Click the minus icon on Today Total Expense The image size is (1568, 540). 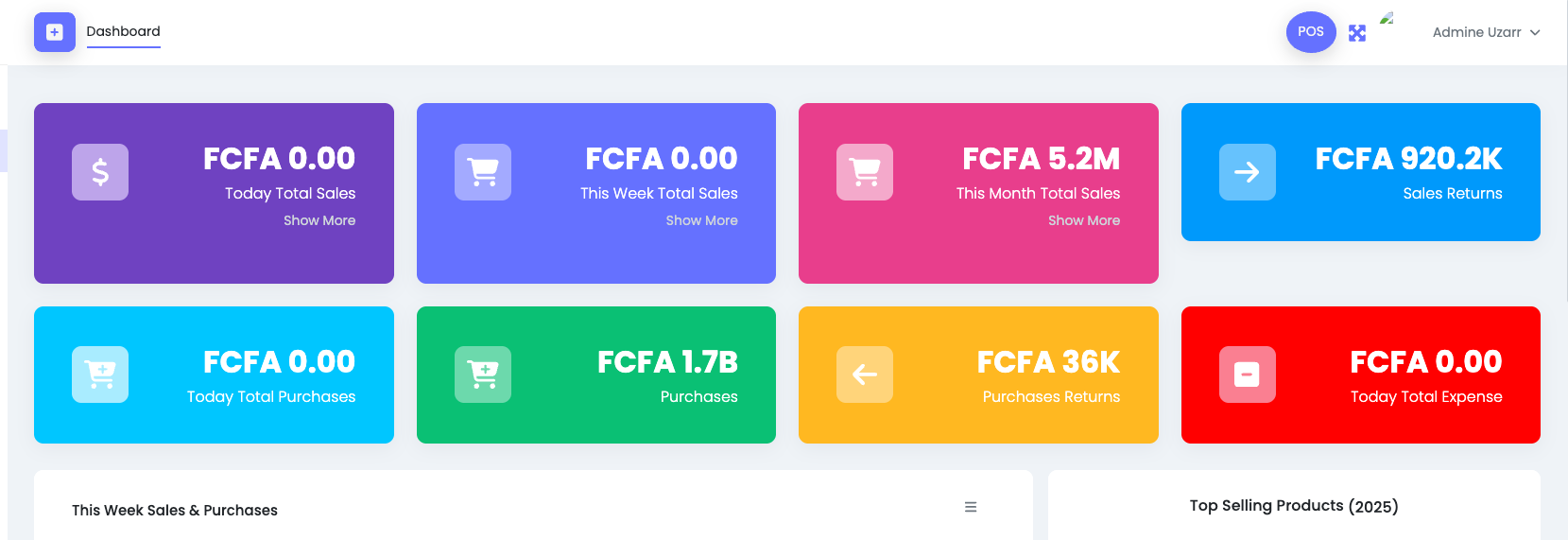pyautogui.click(x=1248, y=375)
